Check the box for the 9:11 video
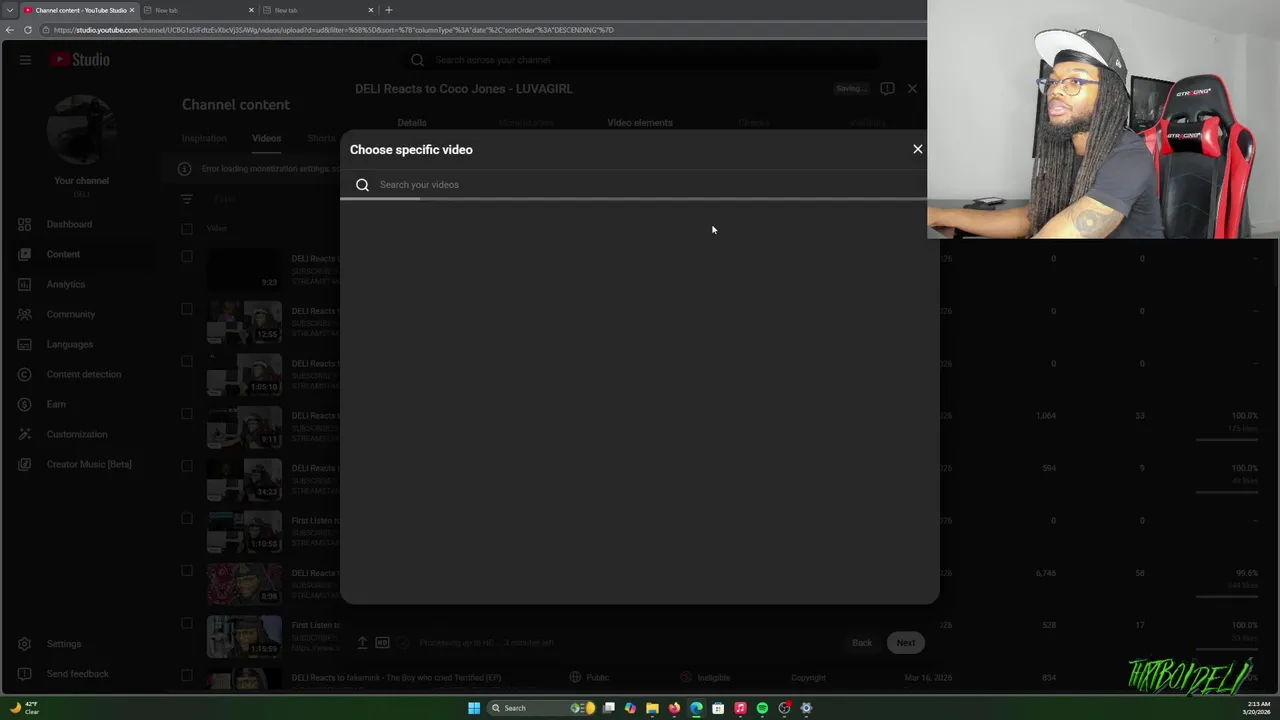This screenshot has height=720, width=1280. 187,414
